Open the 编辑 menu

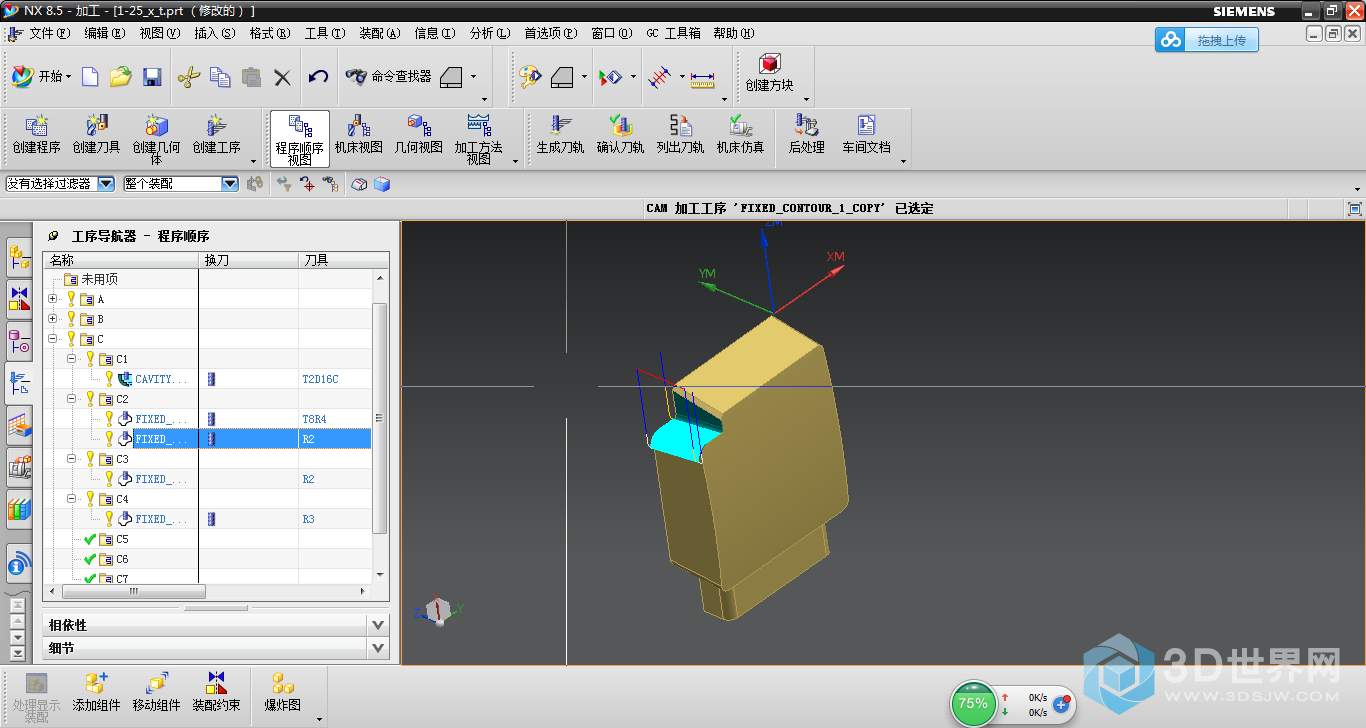(104, 33)
